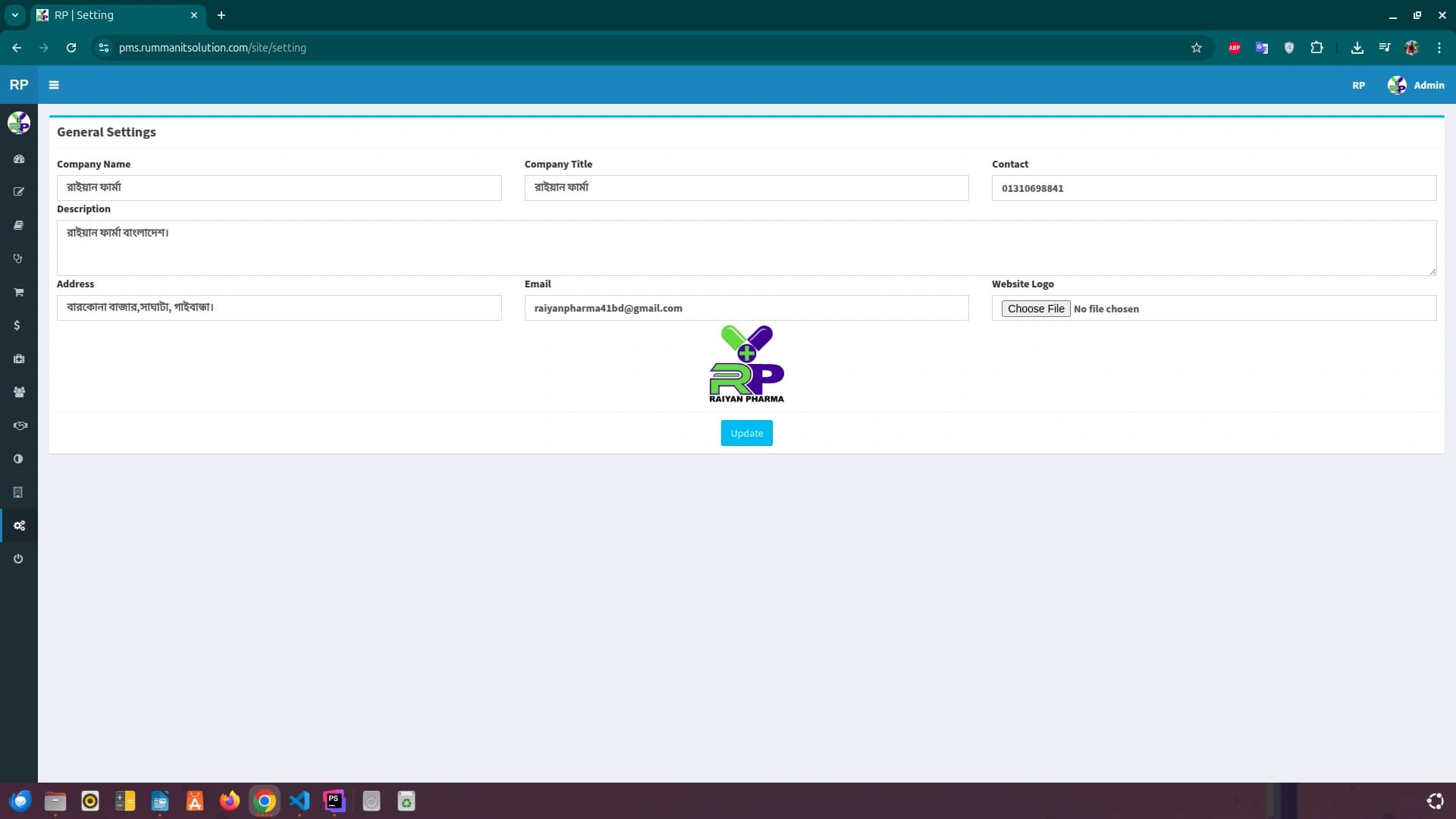Click the Update button
The image size is (1456, 819).
pos(747,433)
